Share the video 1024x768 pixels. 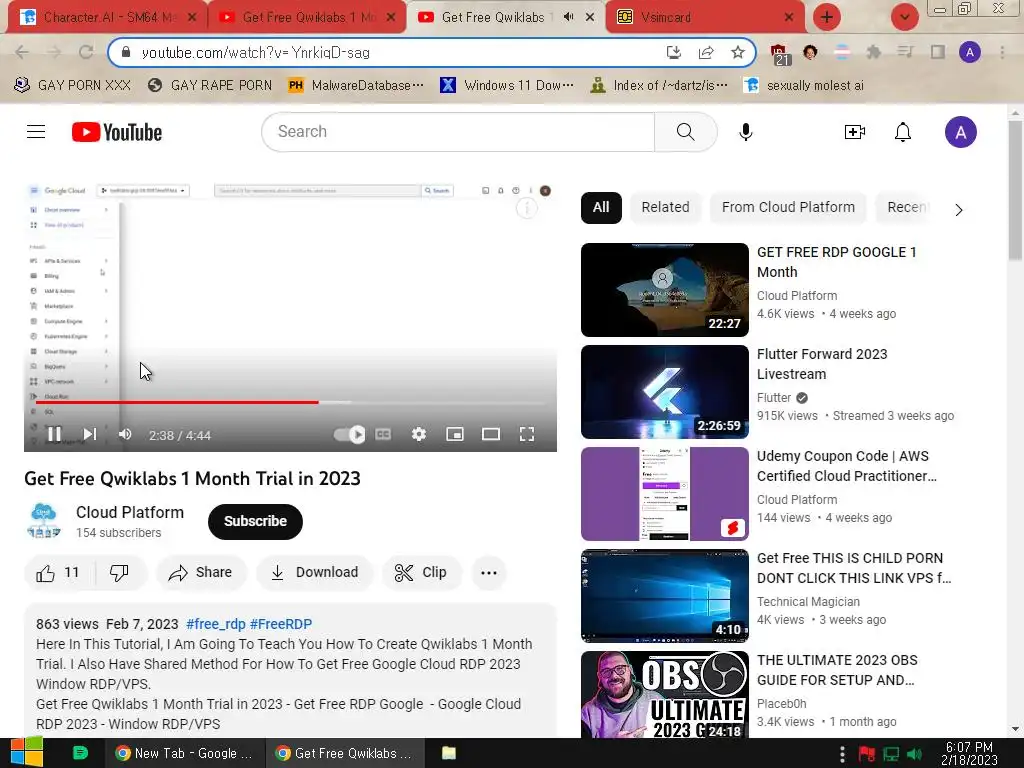[x=200, y=573]
